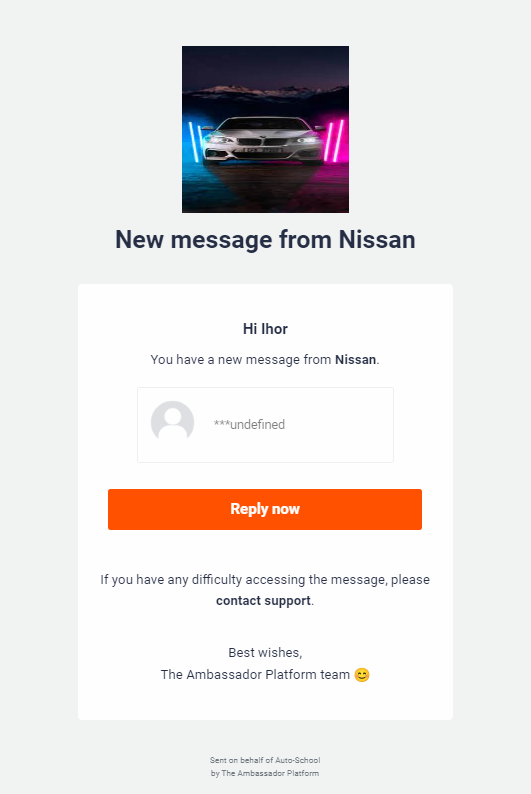Click empty area right of undefined text
Screen dimensions: 531x794
338,424
